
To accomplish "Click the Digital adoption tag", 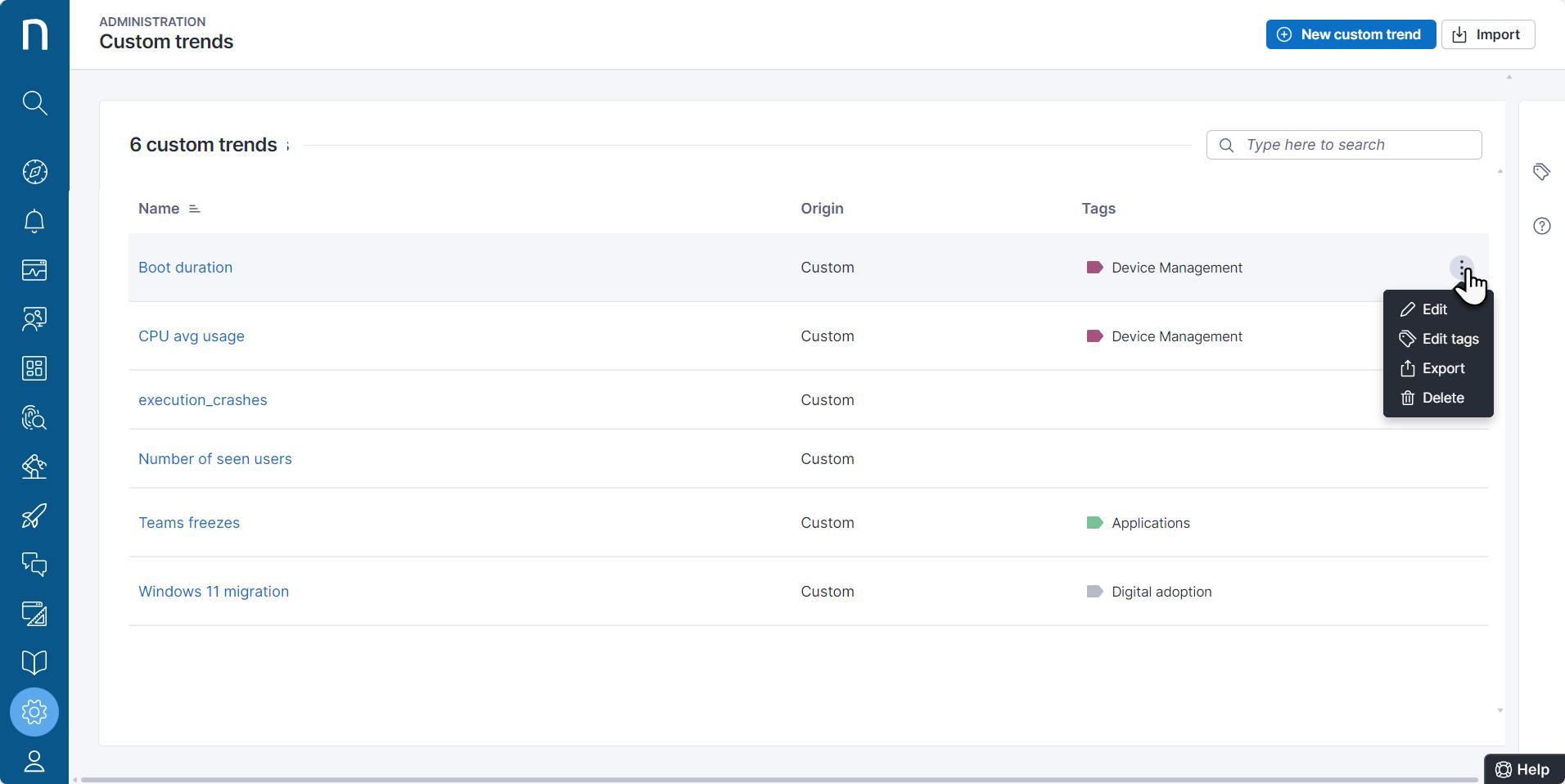I will coord(1148,592).
